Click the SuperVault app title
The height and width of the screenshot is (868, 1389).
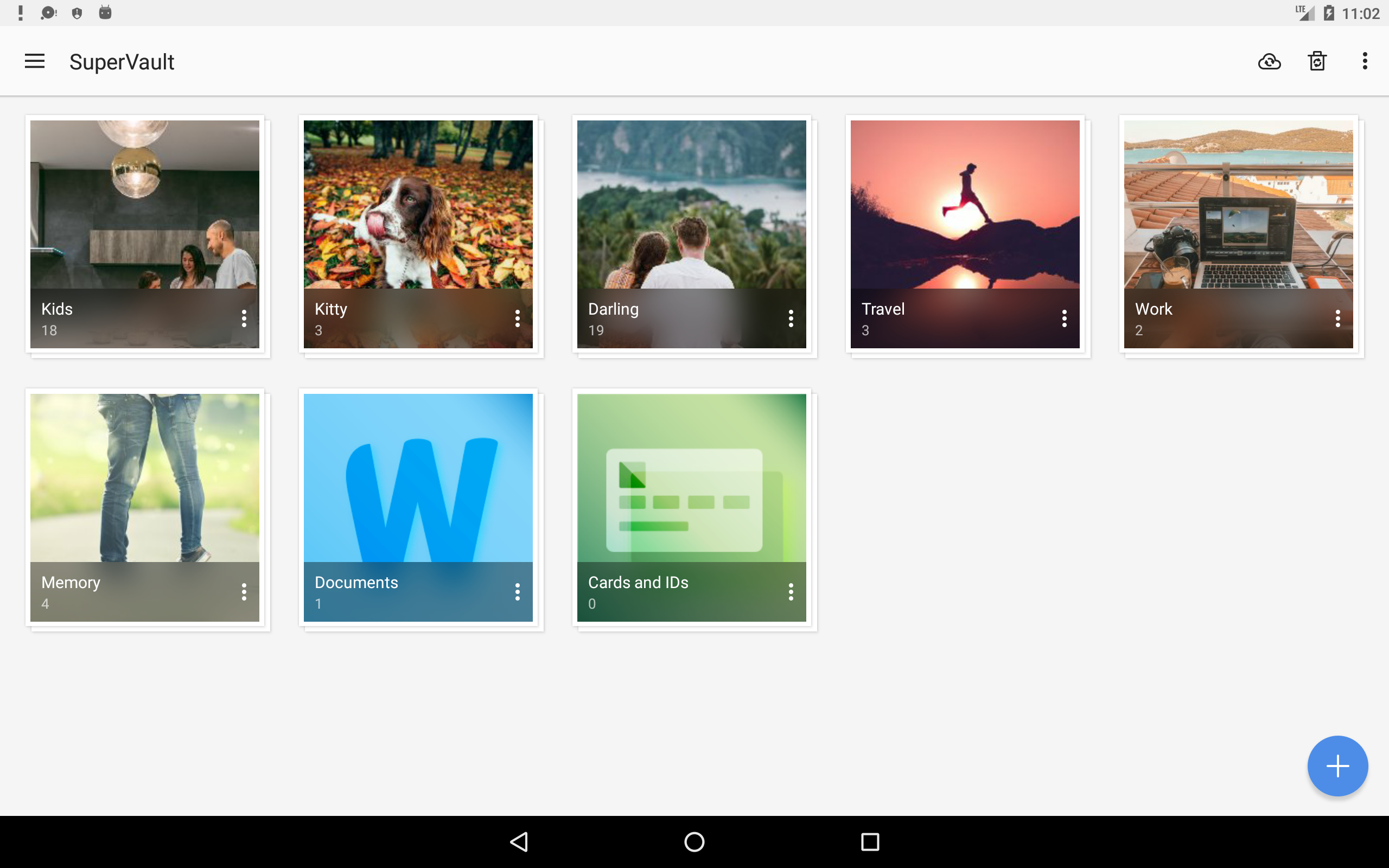(122, 62)
